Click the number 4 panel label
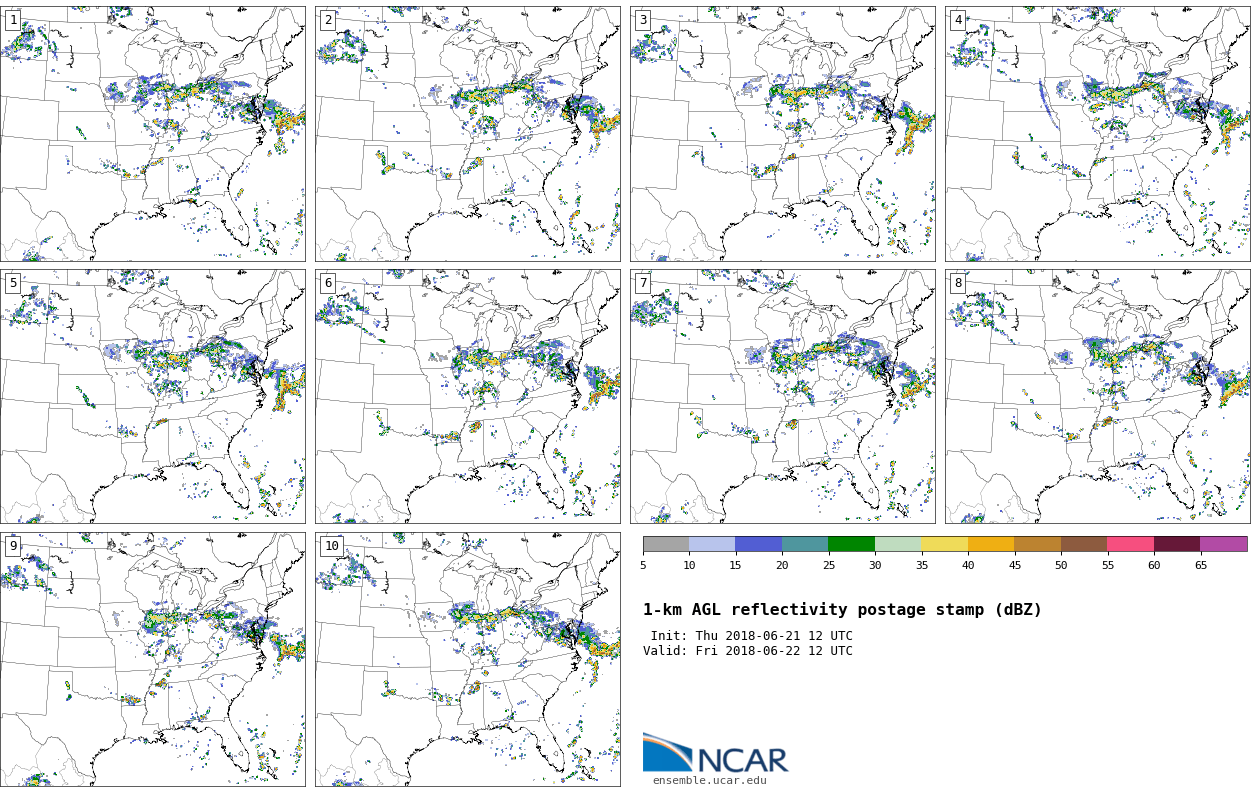 958,20
